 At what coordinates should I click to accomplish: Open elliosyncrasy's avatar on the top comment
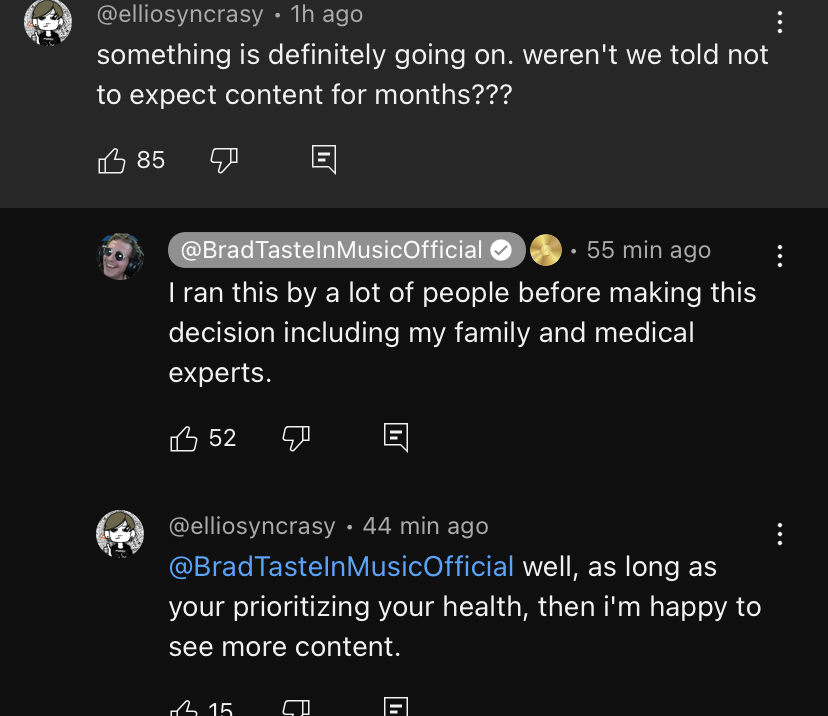point(48,23)
